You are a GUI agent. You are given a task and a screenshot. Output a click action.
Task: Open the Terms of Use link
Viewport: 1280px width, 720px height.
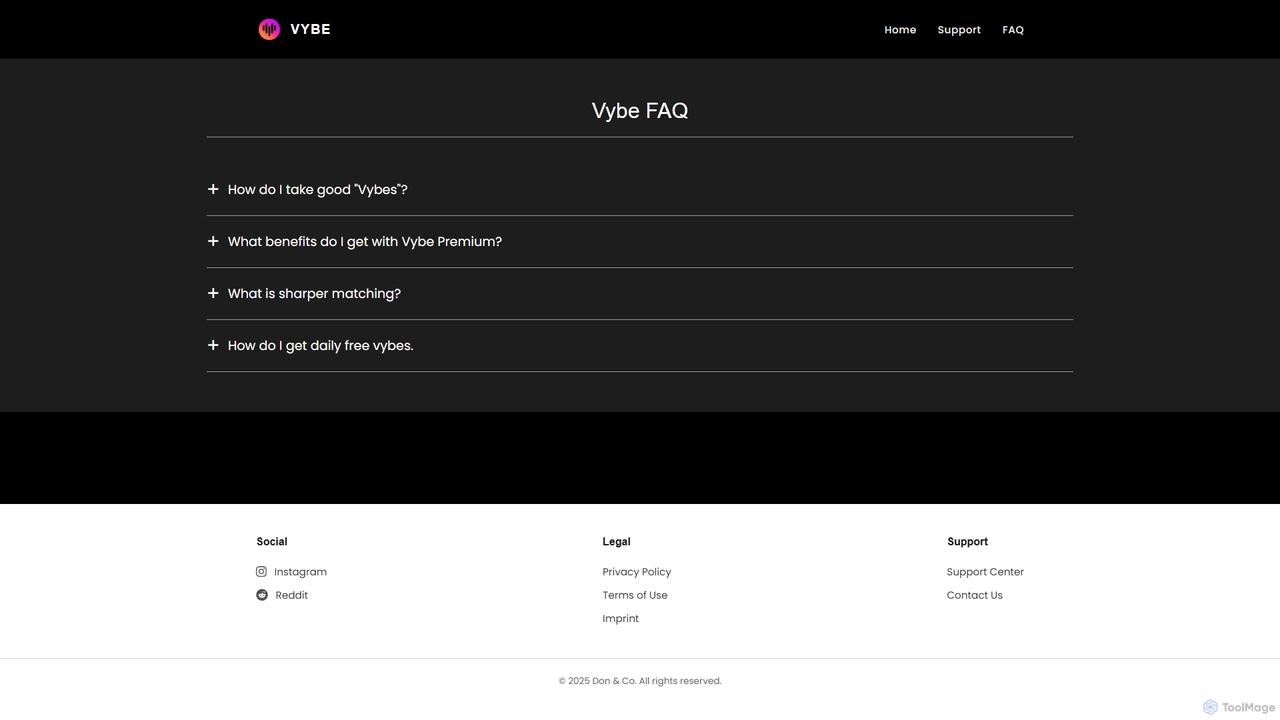[x=635, y=595]
